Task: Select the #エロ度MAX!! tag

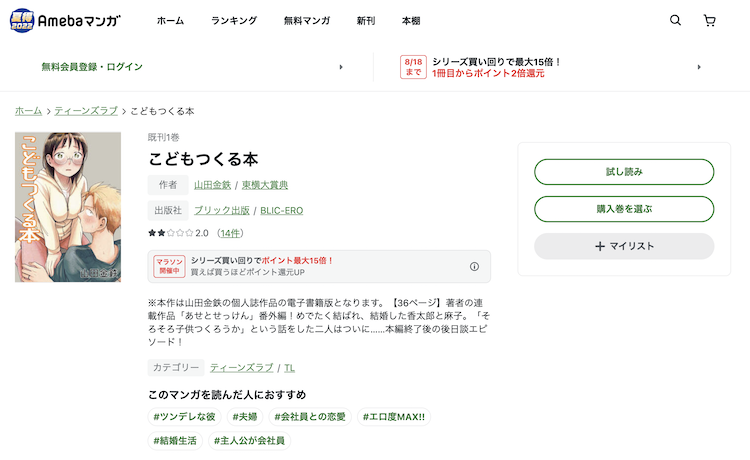Action: click(394, 416)
